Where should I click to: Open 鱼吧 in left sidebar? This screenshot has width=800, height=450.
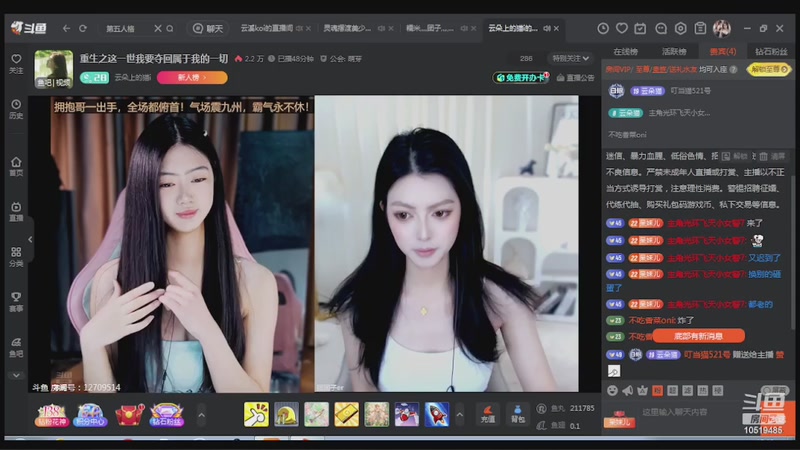point(16,347)
